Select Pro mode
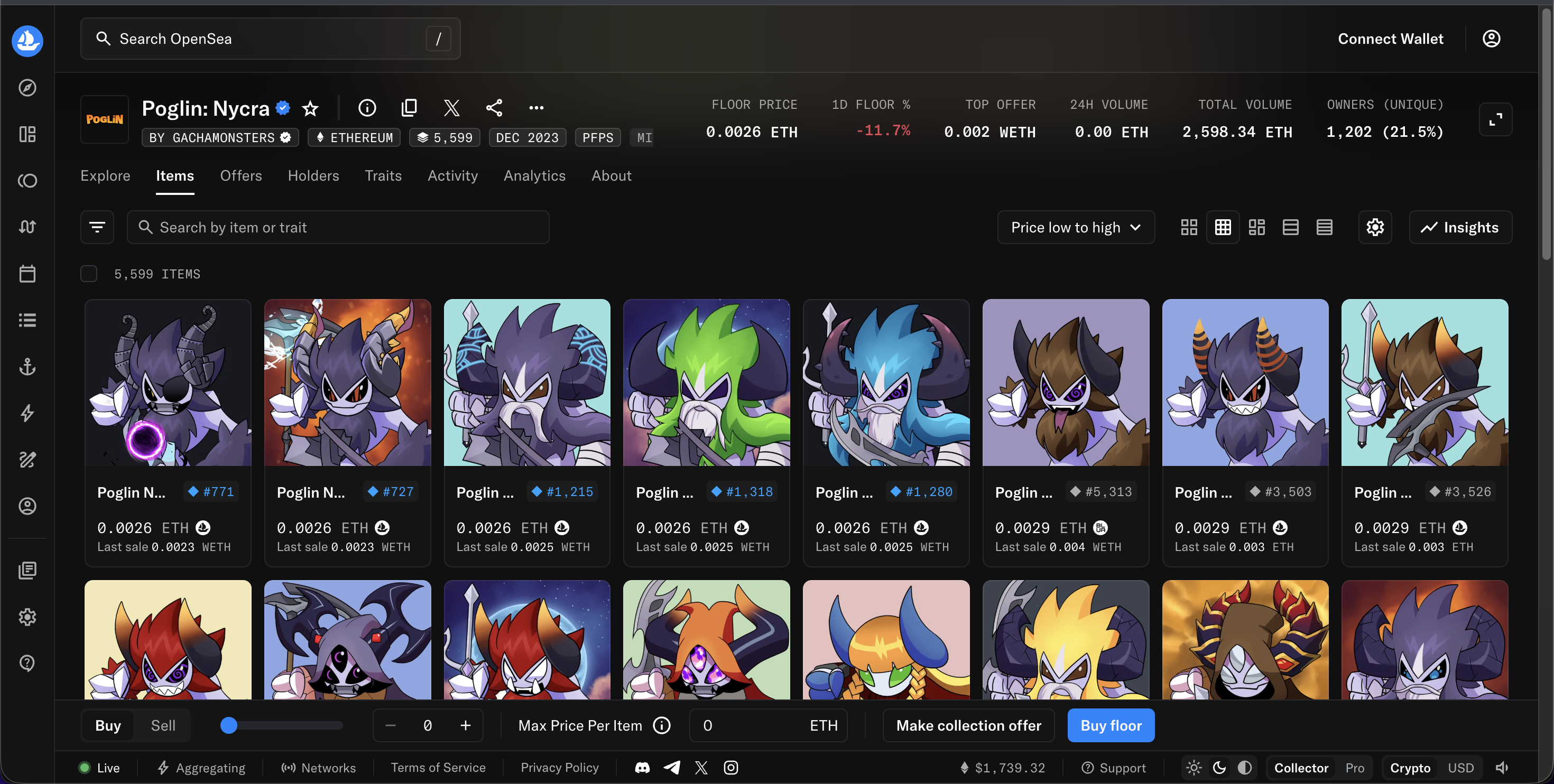This screenshot has height=784, width=1554. [x=1354, y=768]
